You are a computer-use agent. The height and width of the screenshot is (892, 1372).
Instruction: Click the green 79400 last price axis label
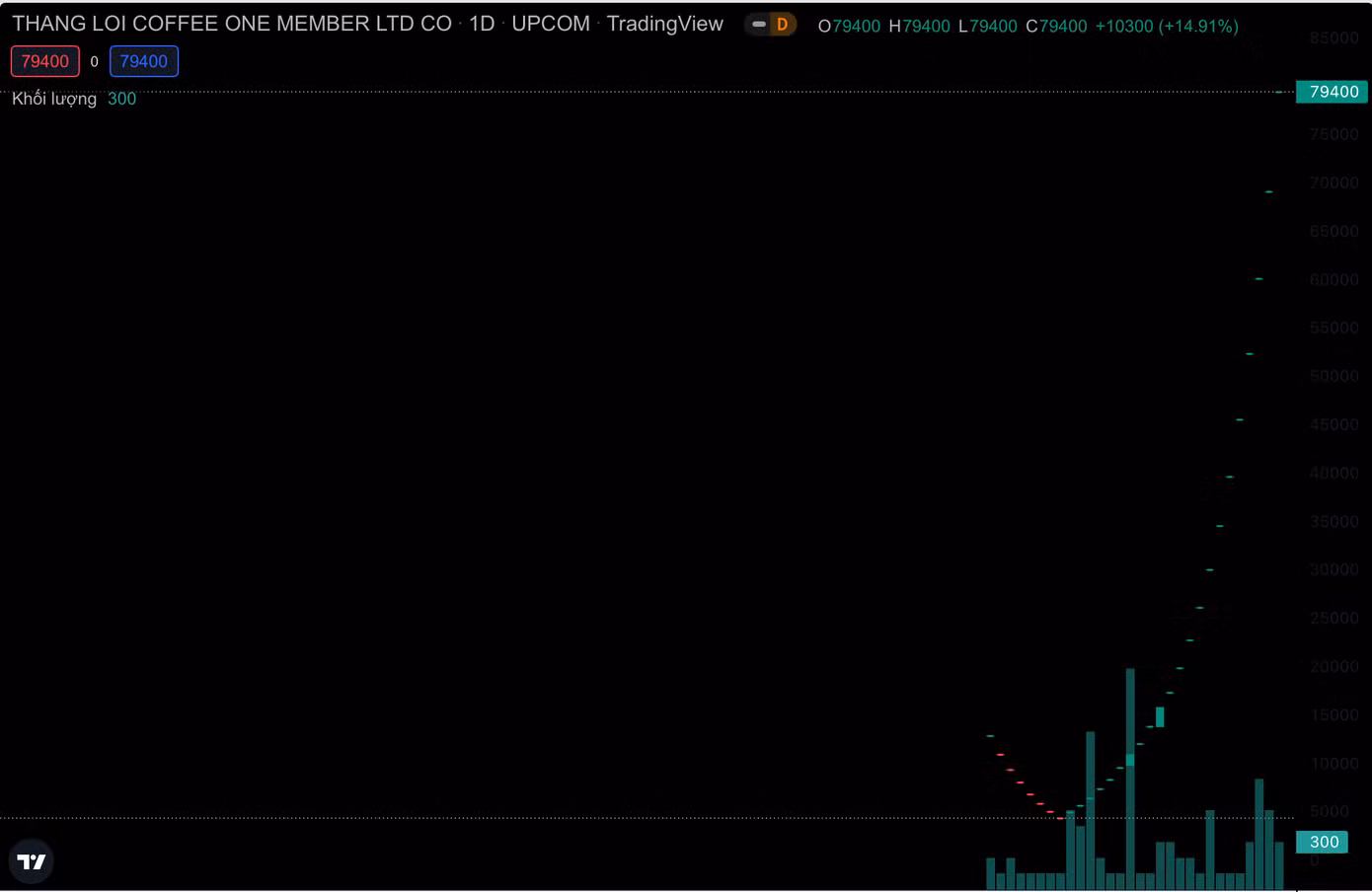point(1333,92)
